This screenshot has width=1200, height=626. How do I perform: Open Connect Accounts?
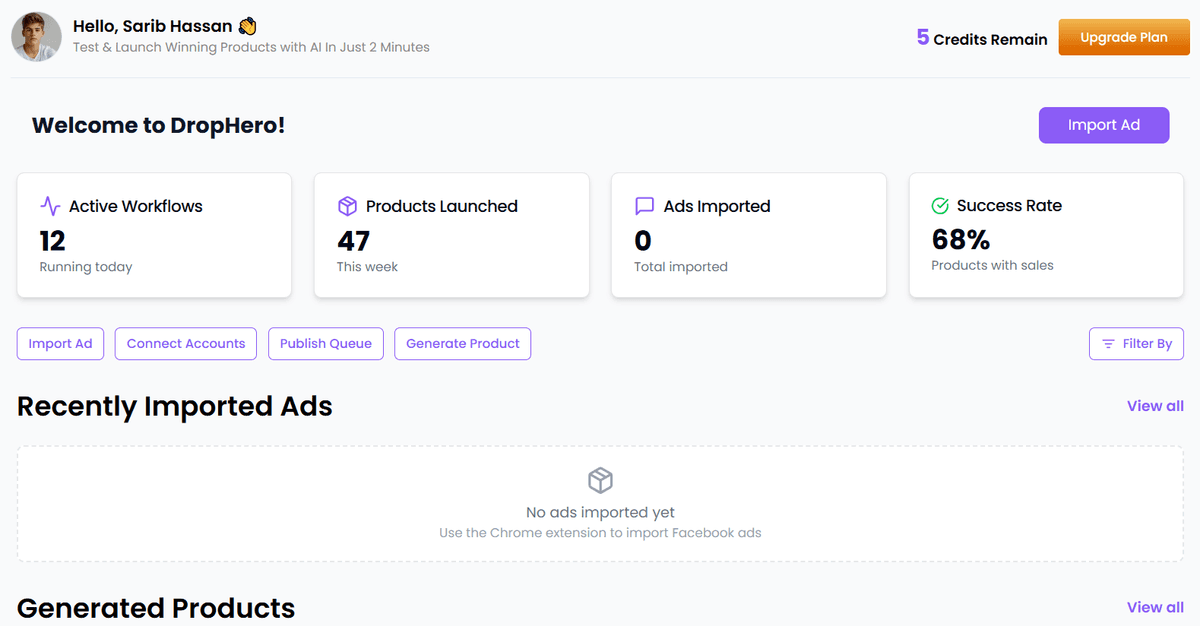tap(186, 344)
